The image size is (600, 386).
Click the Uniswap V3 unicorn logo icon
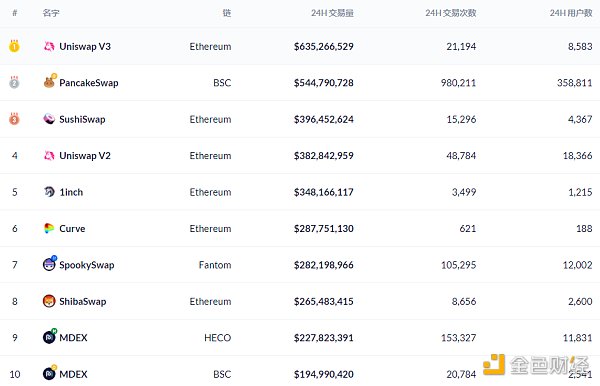(49, 46)
